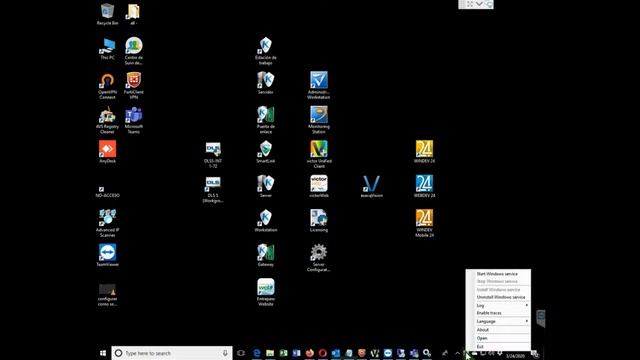Expand the Log submenu
The image size is (640, 360).
(x=501, y=305)
